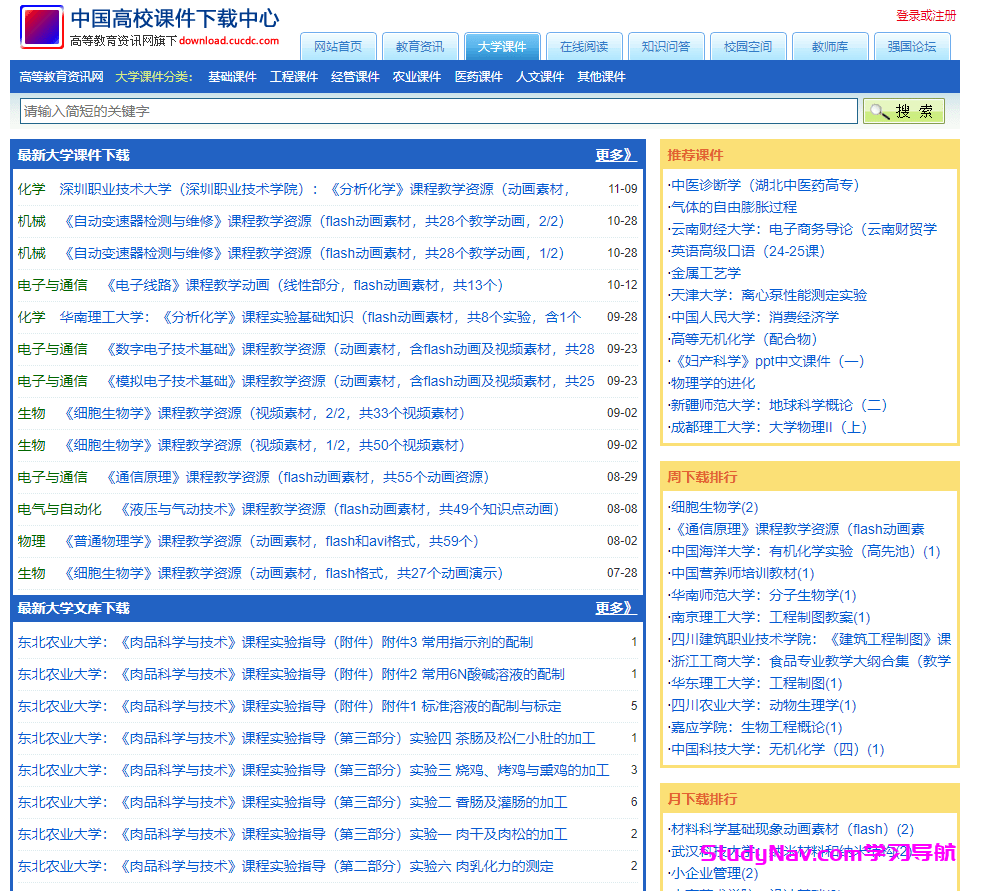Viewport: 982px width, 891px height.
Task: Click 更多》 next to 最新大学文库下载
Action: [x=617, y=609]
